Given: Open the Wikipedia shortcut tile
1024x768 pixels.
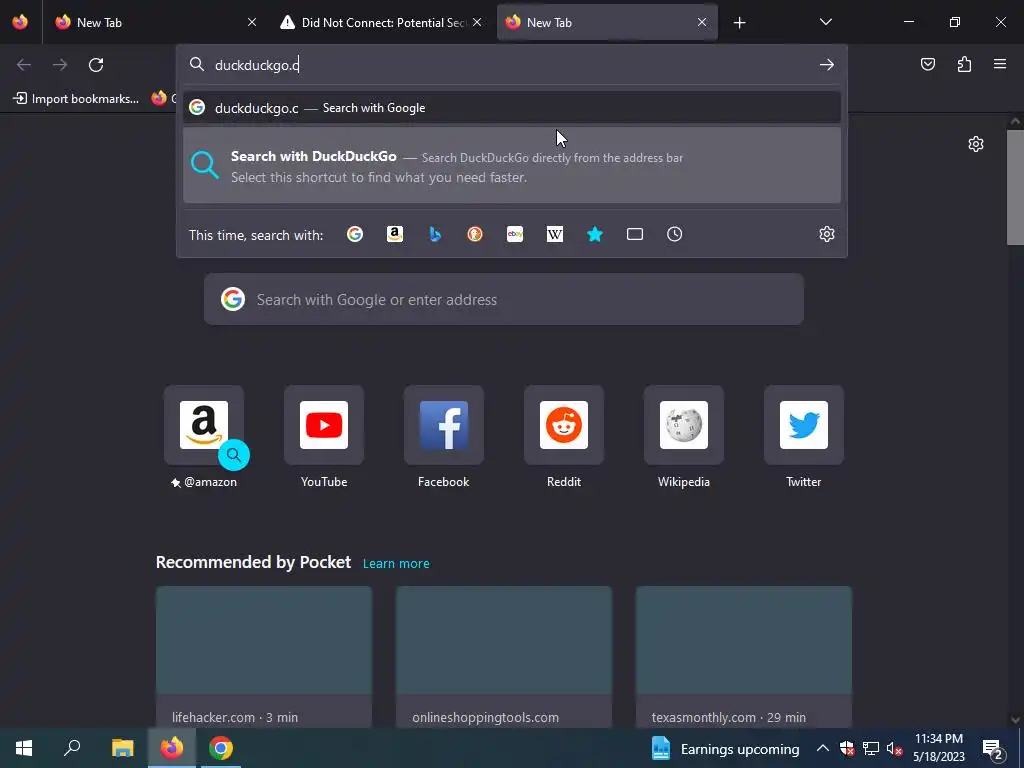Looking at the screenshot, I should click(x=684, y=425).
